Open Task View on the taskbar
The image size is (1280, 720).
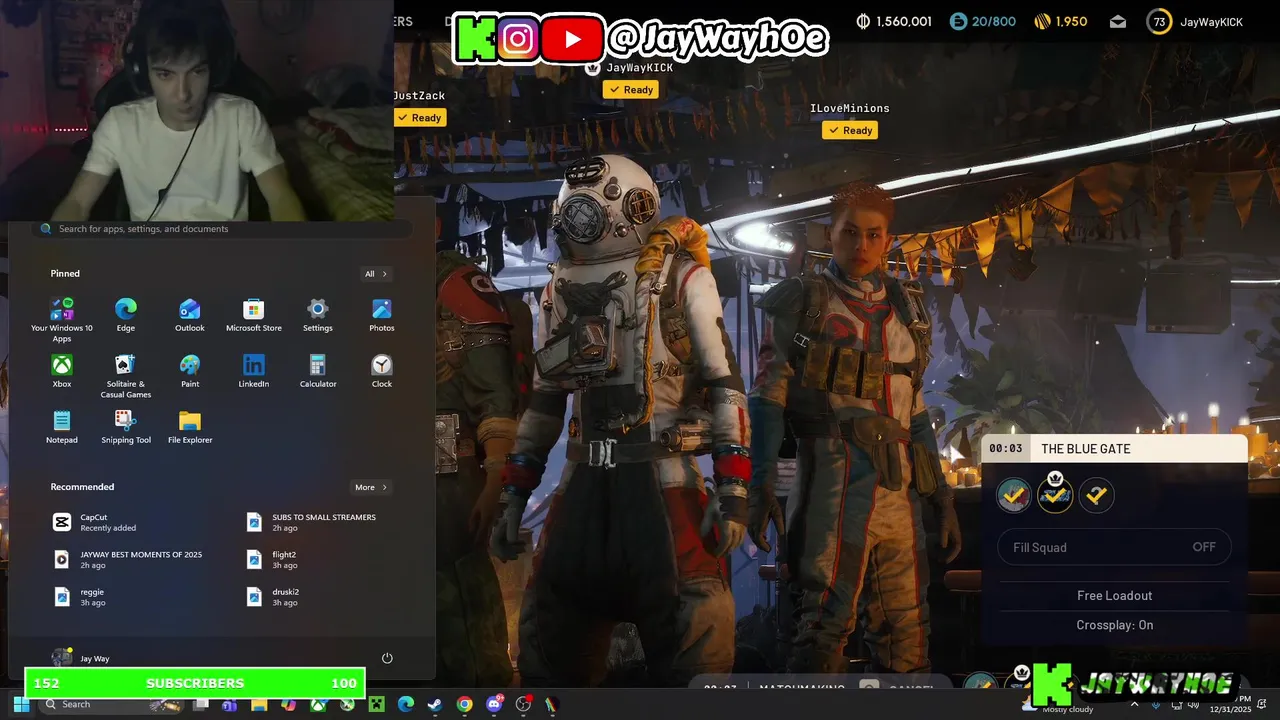(x=200, y=704)
